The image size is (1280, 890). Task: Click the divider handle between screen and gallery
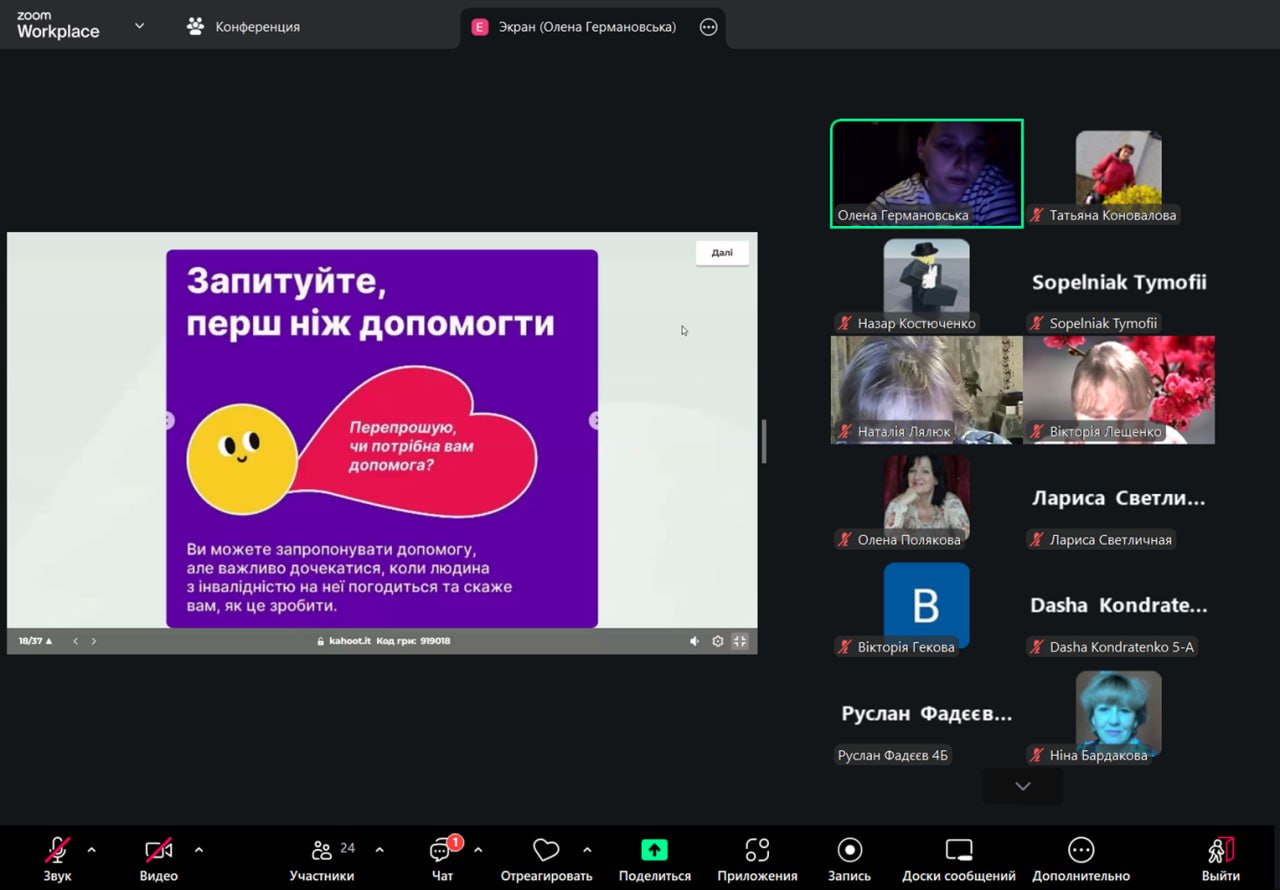point(764,441)
